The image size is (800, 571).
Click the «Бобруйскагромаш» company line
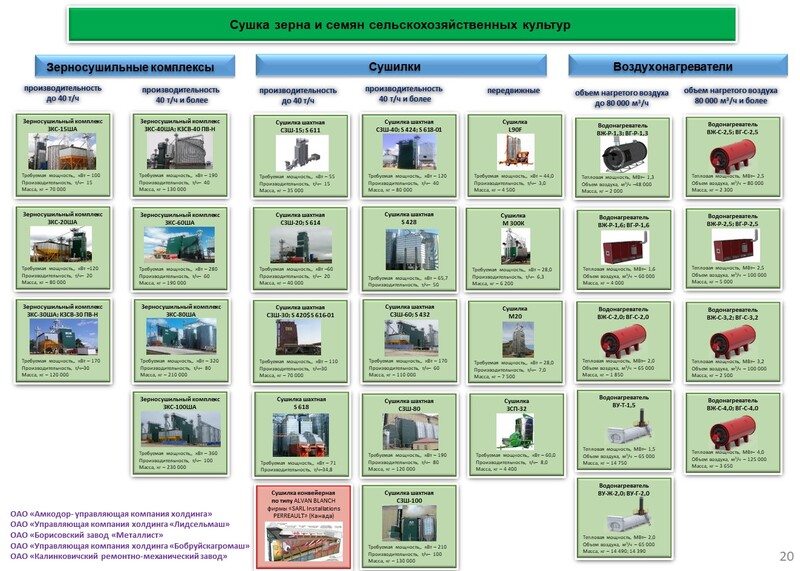pos(130,545)
